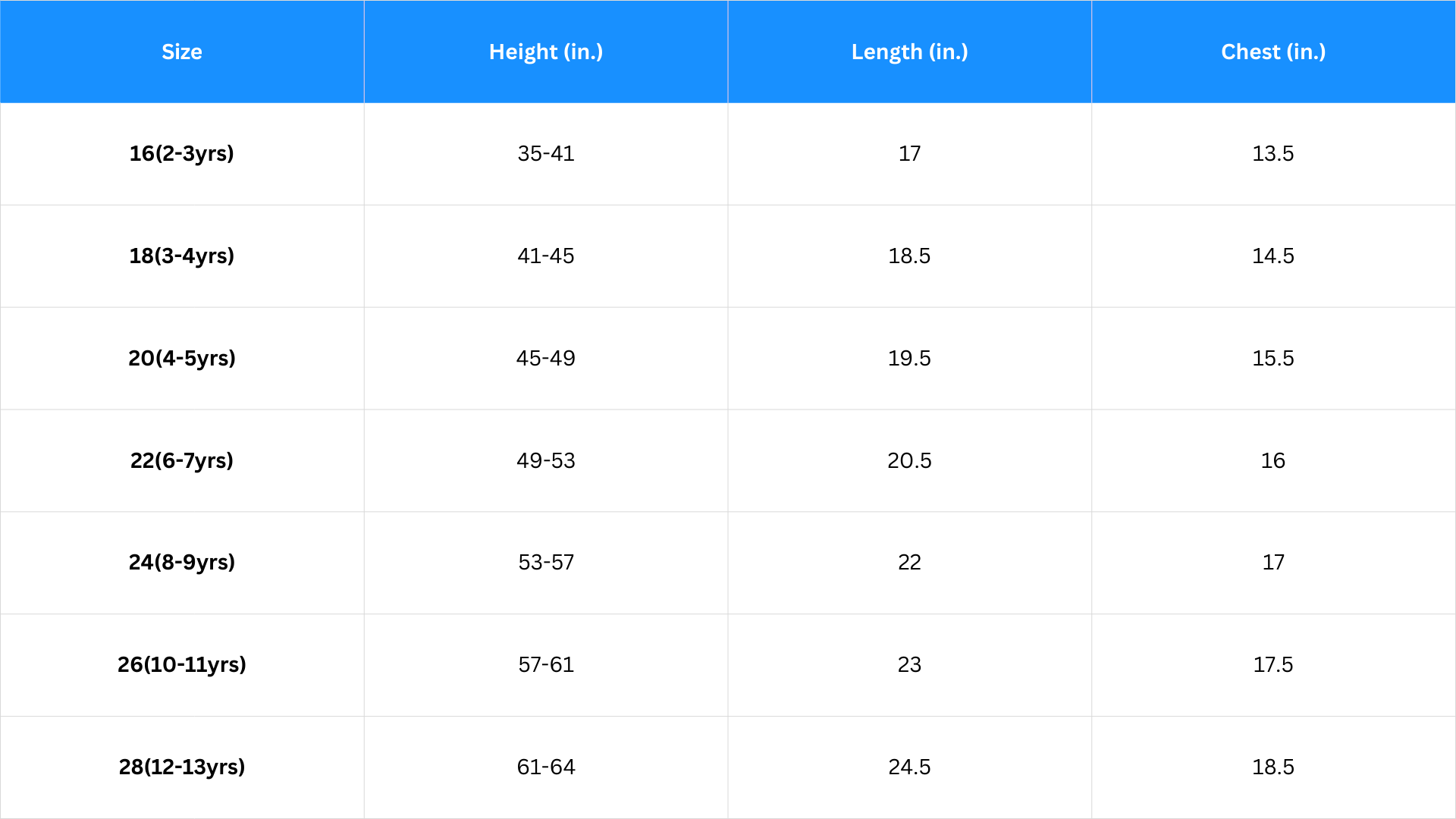Select the 18(3-4yrs) size cell

[x=182, y=256]
